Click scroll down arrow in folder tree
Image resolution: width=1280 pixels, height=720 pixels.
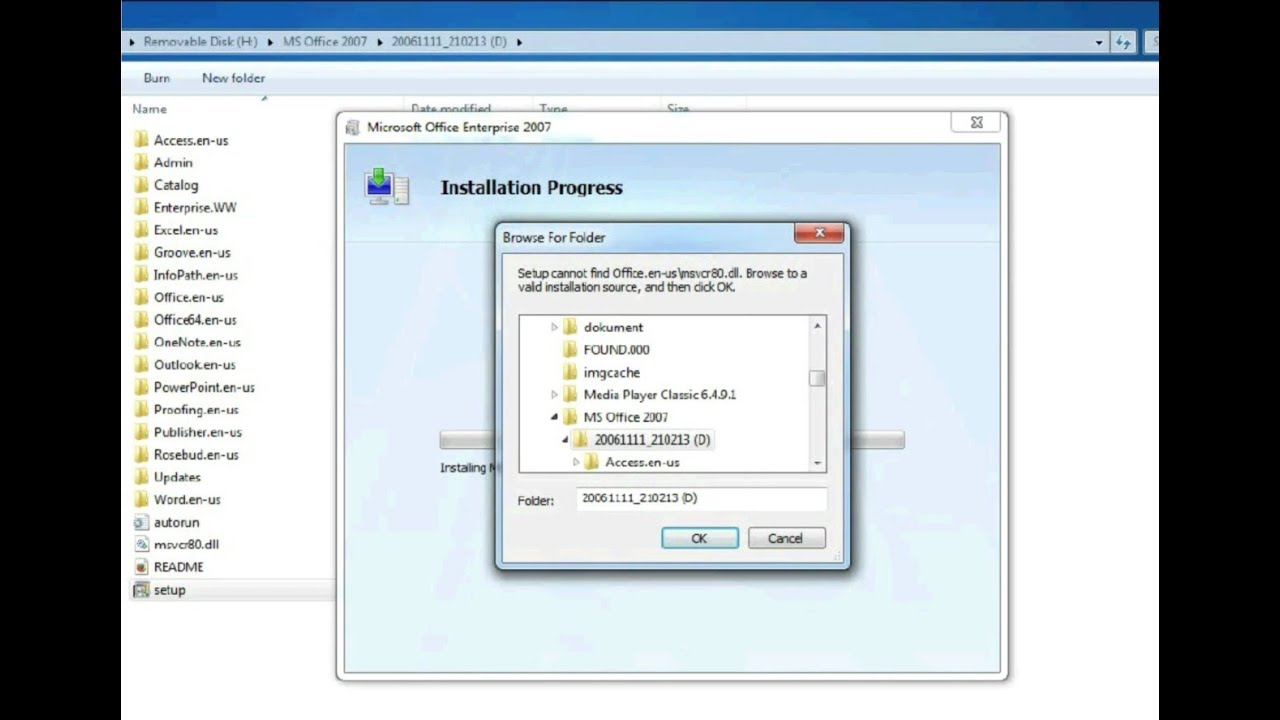[817, 463]
